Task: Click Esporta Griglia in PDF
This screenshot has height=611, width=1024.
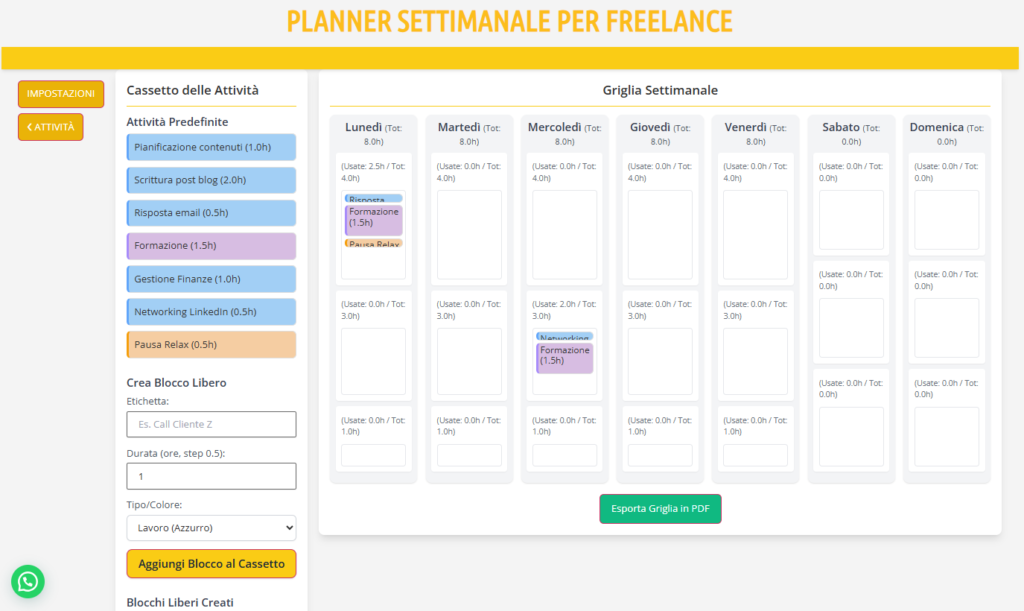Action: pos(660,509)
